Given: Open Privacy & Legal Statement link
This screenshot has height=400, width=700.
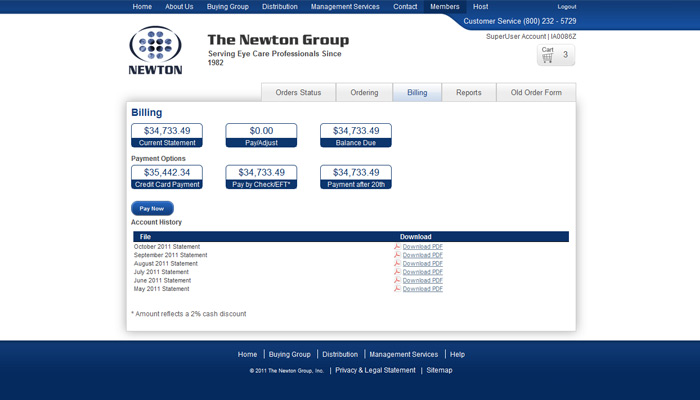Looking at the screenshot, I should tap(375, 370).
